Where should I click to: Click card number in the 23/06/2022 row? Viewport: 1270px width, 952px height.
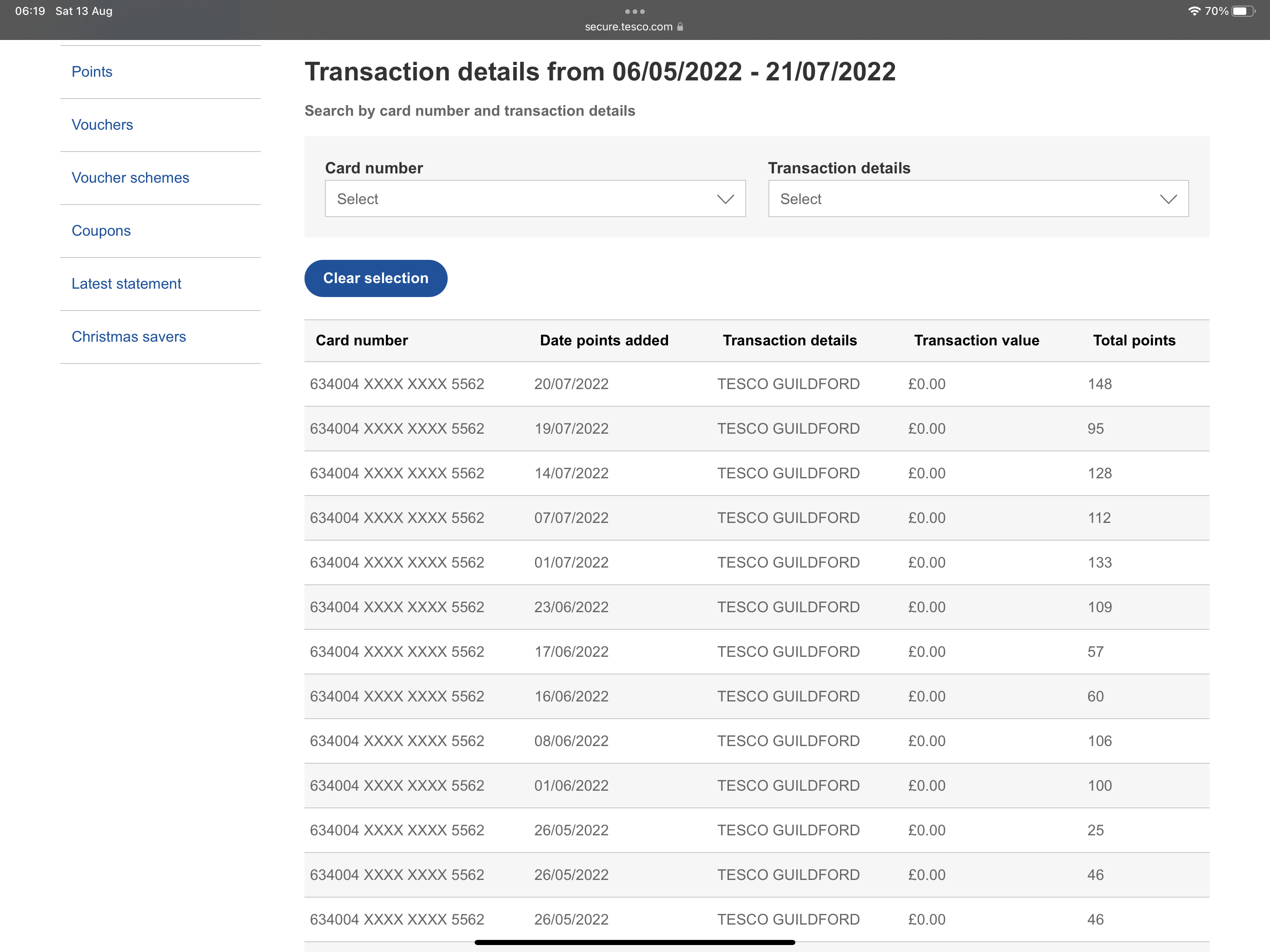point(397,607)
